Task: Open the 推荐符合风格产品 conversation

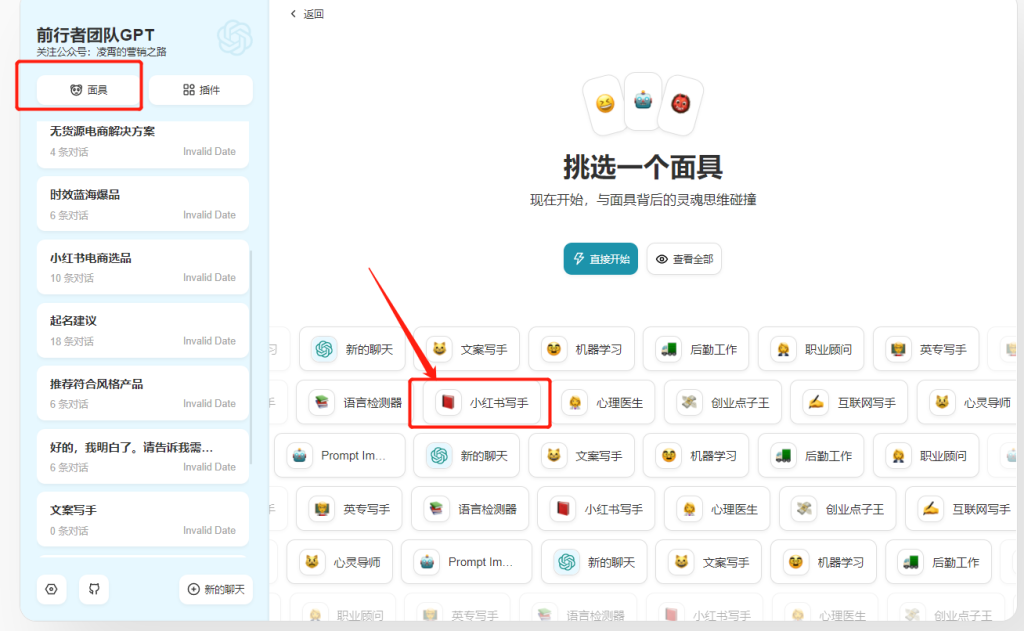Action: (x=143, y=393)
